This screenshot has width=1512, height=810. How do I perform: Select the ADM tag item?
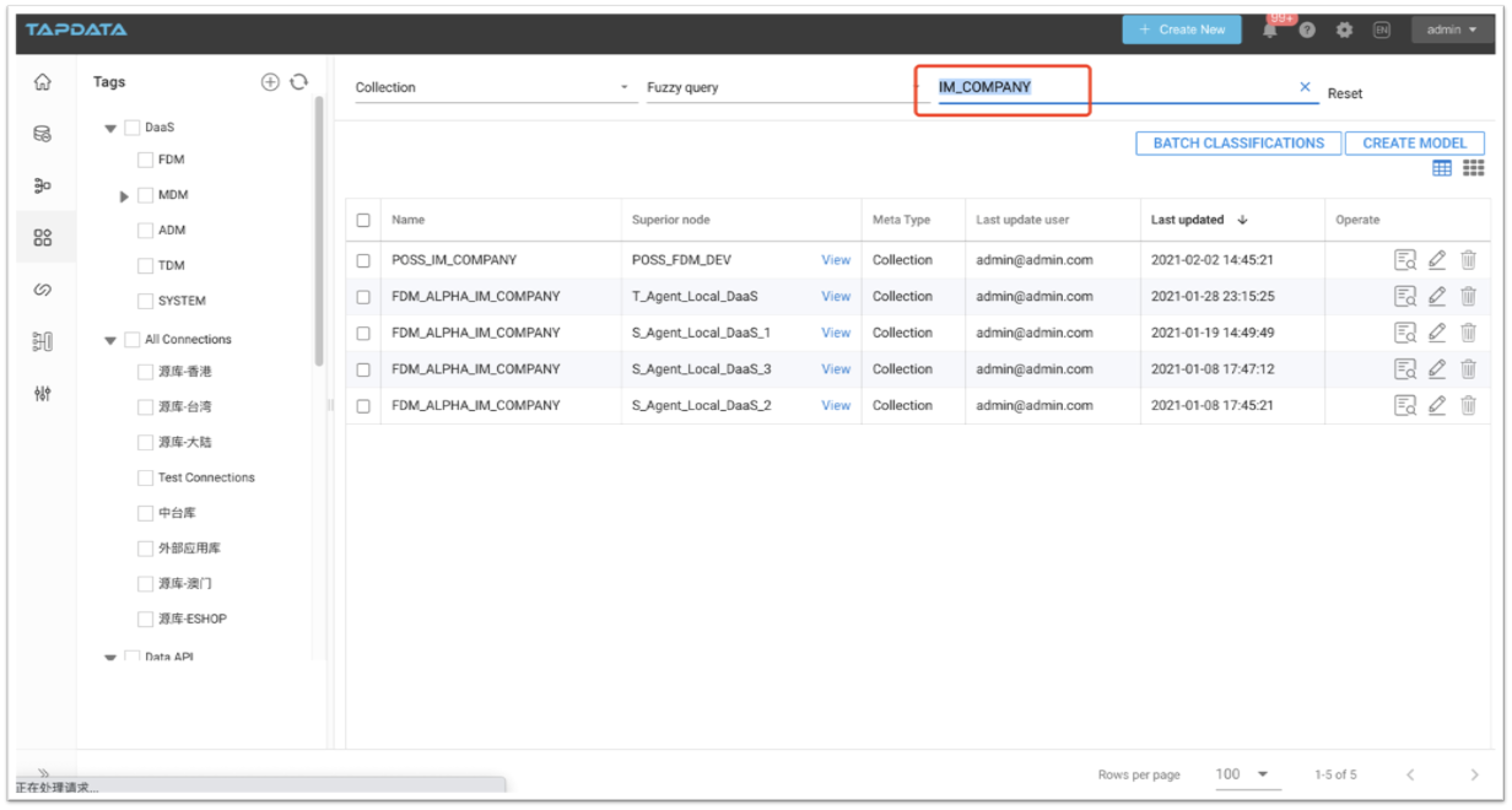[x=172, y=230]
